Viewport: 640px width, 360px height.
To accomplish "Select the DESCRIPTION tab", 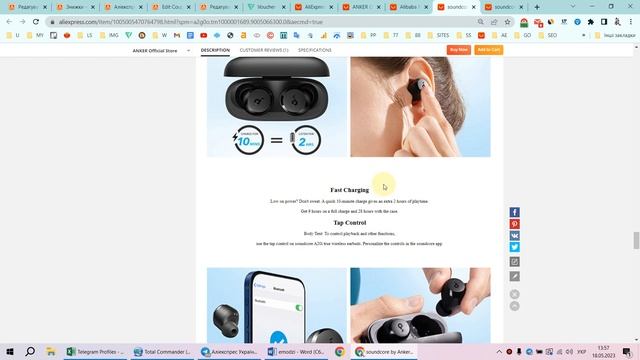I will pyautogui.click(x=215, y=50).
